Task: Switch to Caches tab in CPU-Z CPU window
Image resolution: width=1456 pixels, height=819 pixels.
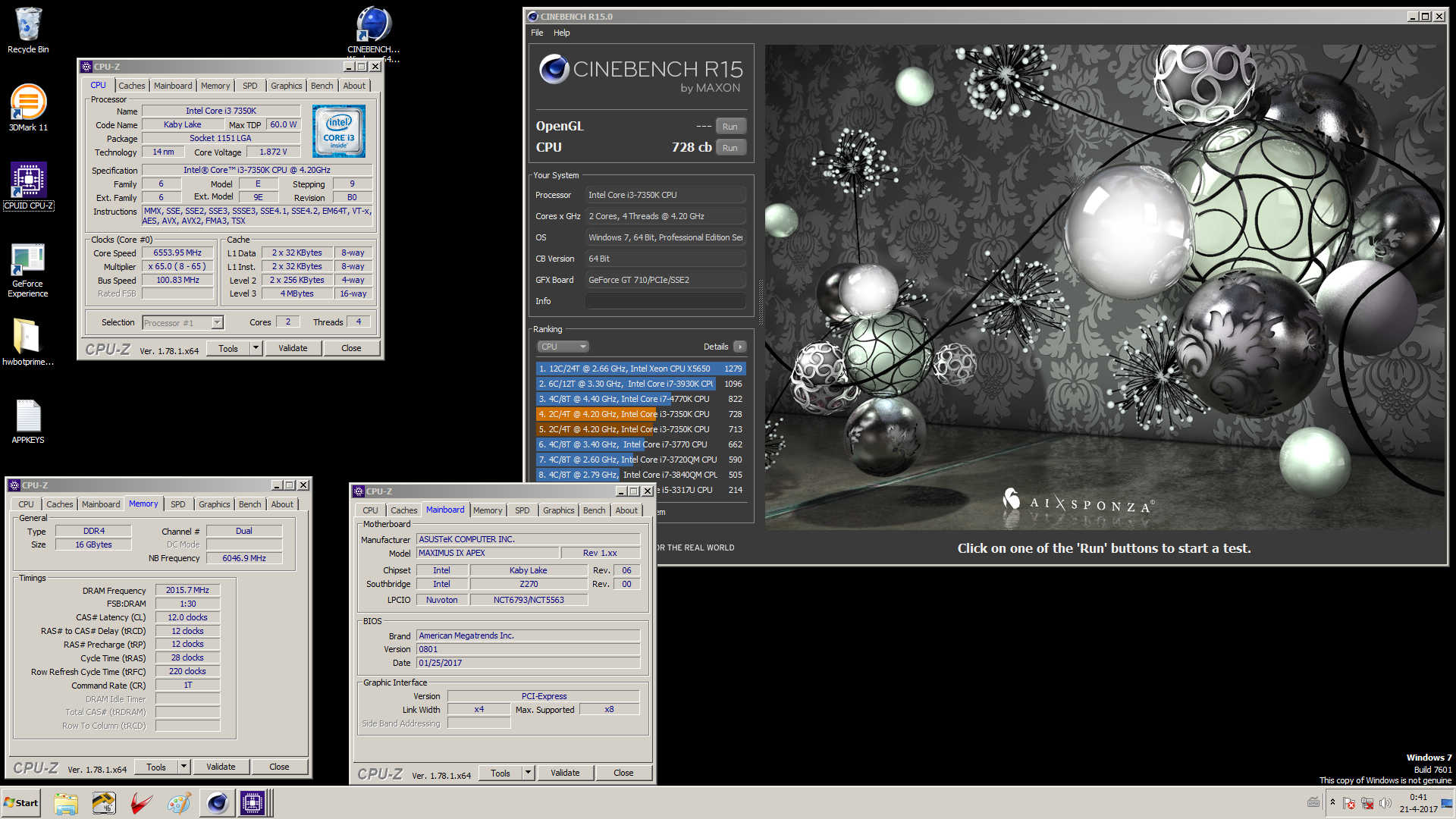Action: [131, 86]
